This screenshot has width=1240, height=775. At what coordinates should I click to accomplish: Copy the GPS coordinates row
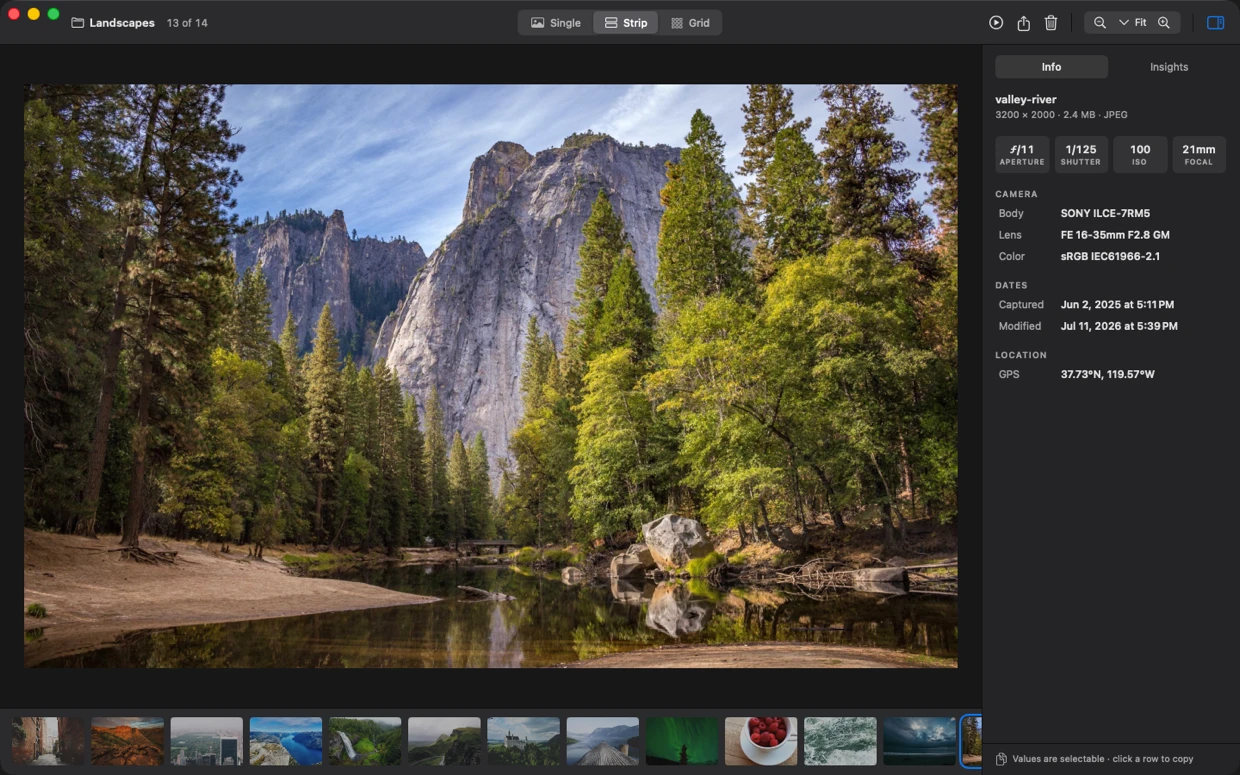coord(1110,374)
